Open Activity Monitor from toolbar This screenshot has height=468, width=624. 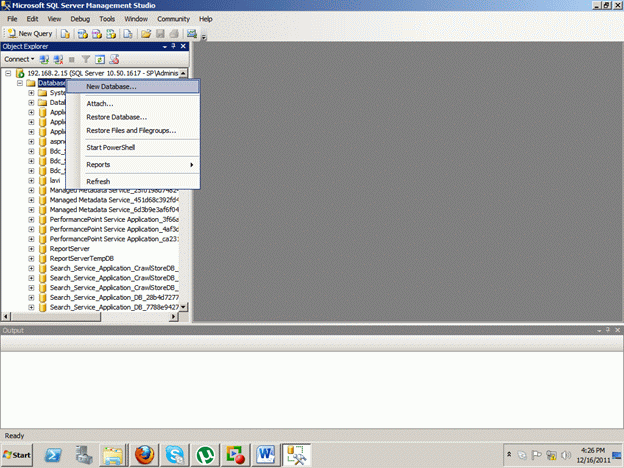click(192, 34)
